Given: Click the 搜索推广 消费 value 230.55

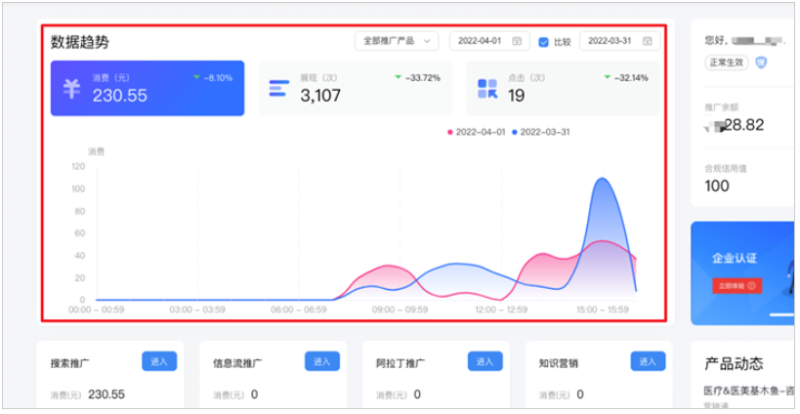Looking at the screenshot, I should 107,394.
